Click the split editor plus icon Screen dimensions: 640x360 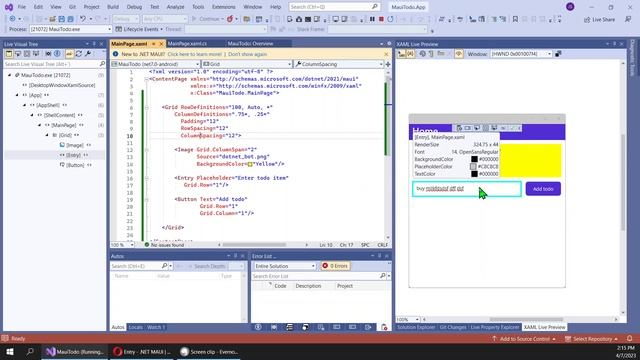[388, 64]
